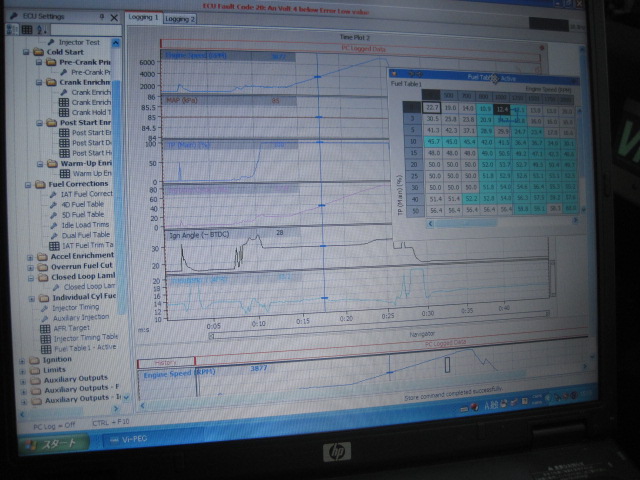Image resolution: width=640 pixels, height=480 pixels.
Task: Collapse the Cold Start folder
Action: click(x=27, y=52)
